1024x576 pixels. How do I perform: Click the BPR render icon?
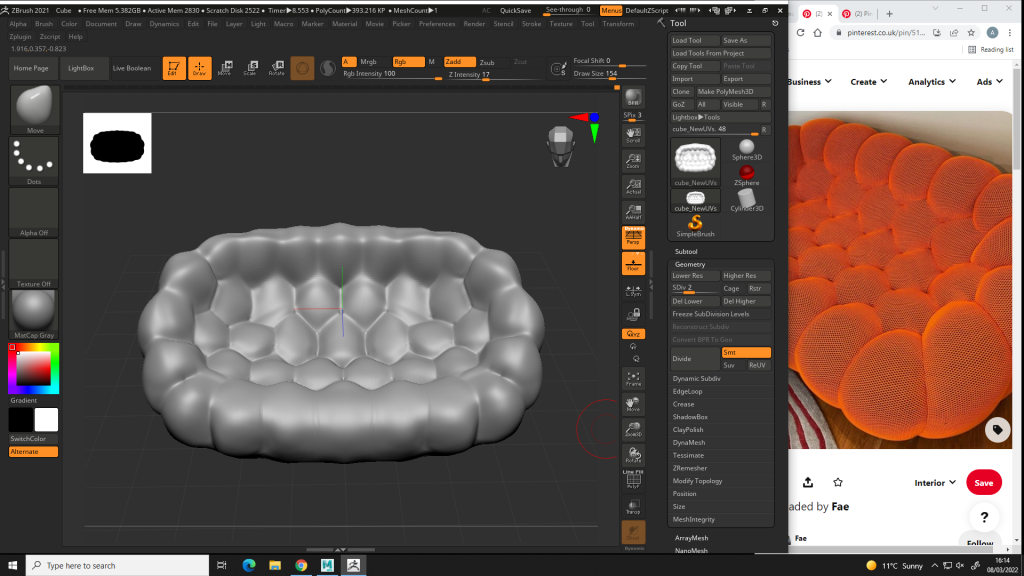[x=633, y=97]
